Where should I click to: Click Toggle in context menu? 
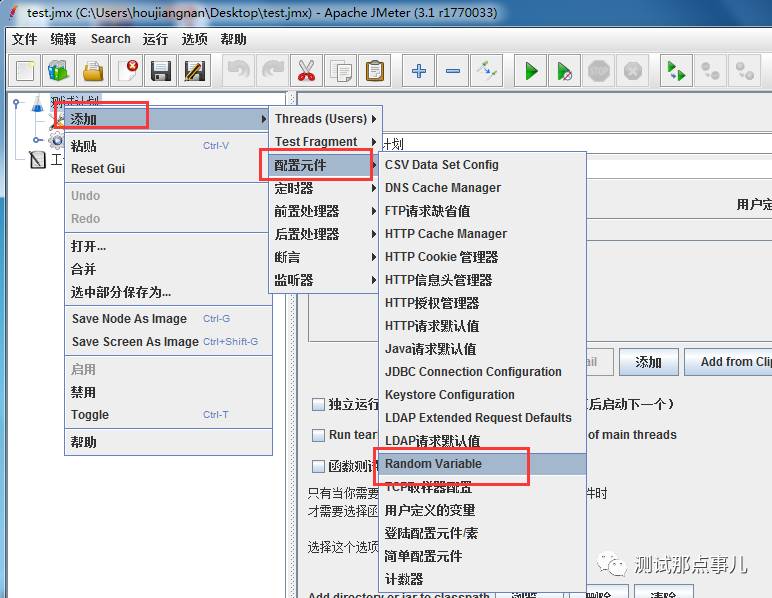click(168, 415)
